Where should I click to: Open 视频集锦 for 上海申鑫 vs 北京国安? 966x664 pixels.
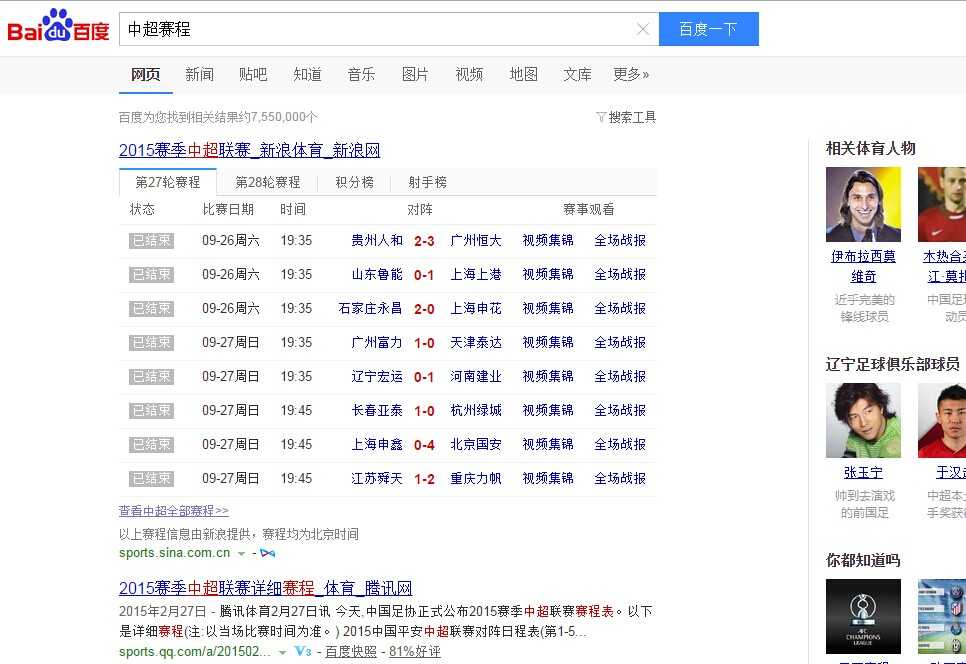pyautogui.click(x=548, y=444)
